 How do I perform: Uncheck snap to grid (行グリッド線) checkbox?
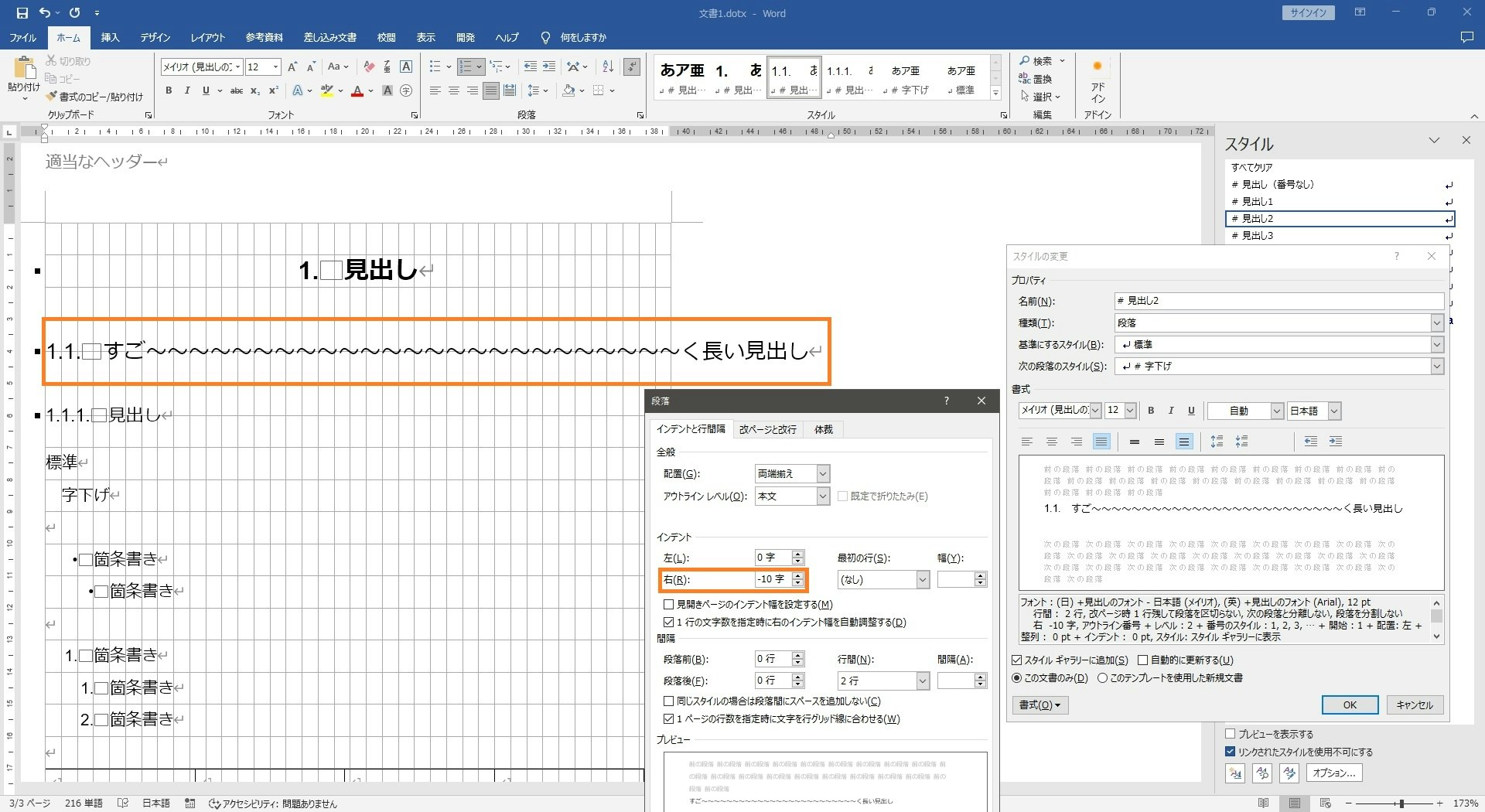tap(668, 719)
